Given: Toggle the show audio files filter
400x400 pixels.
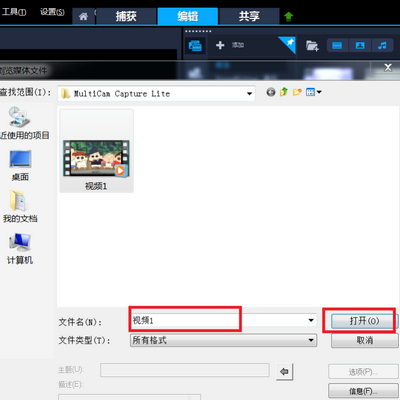Looking at the screenshot, I should 382,45.
